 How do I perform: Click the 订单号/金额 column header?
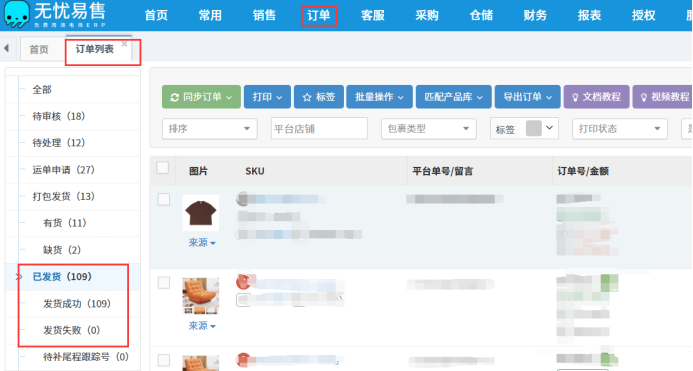pos(583,171)
